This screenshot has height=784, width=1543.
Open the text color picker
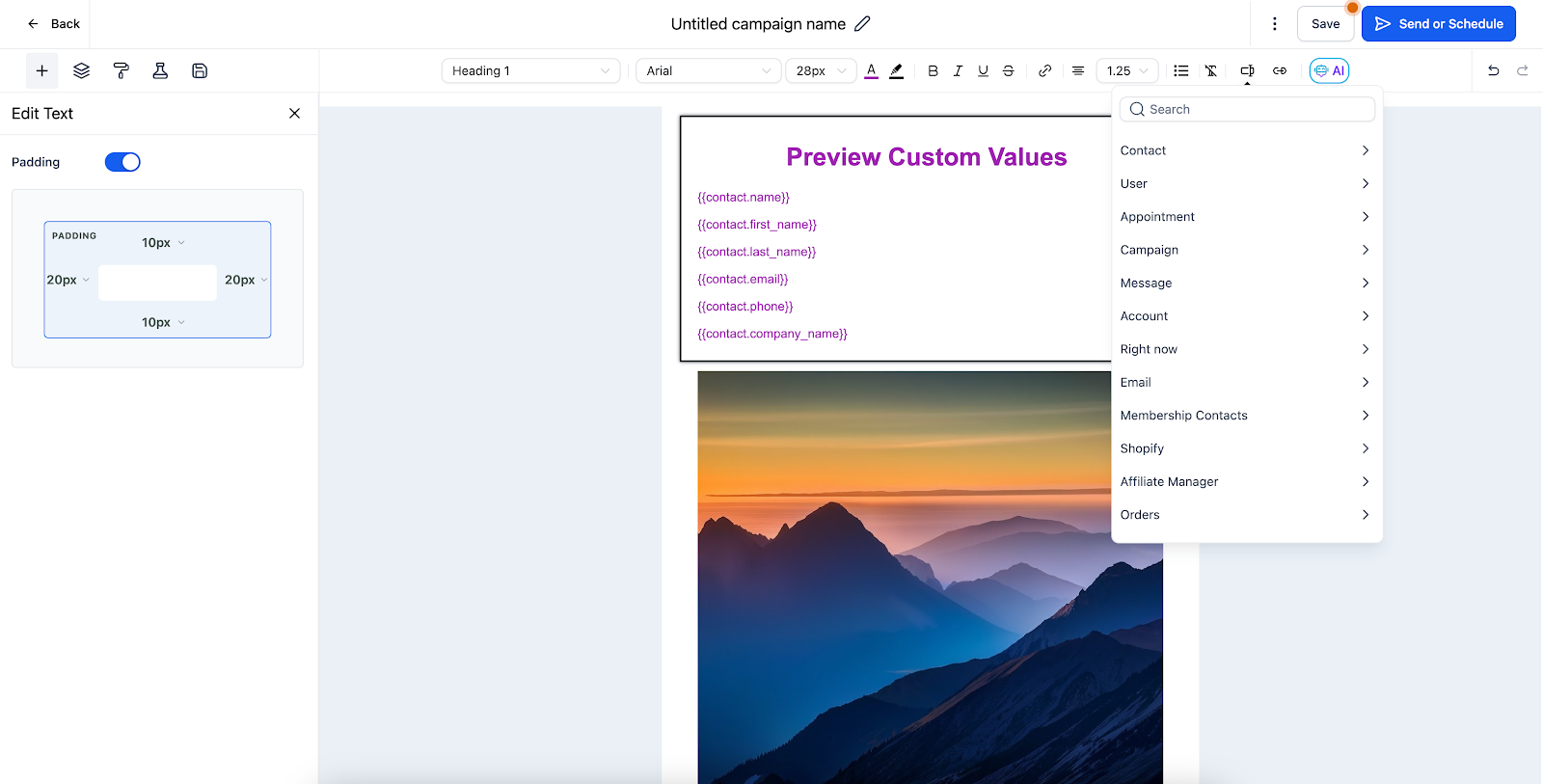click(872, 70)
